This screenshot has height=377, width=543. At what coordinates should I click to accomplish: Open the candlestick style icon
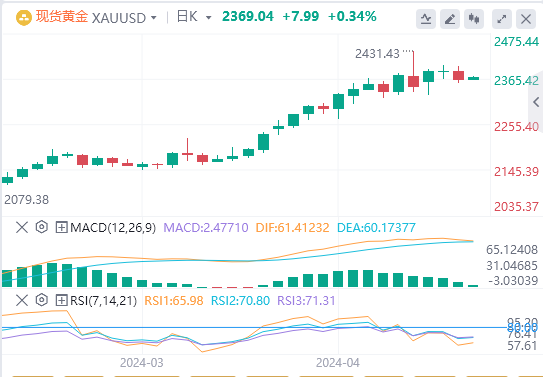[474, 19]
